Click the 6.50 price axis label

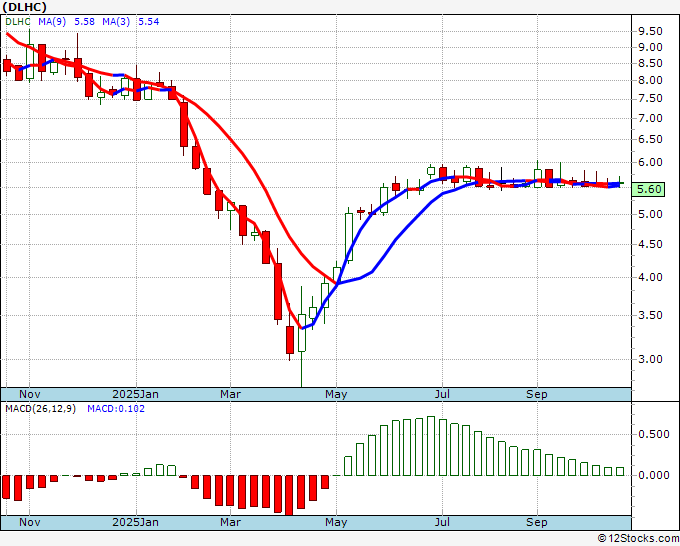tap(650, 139)
